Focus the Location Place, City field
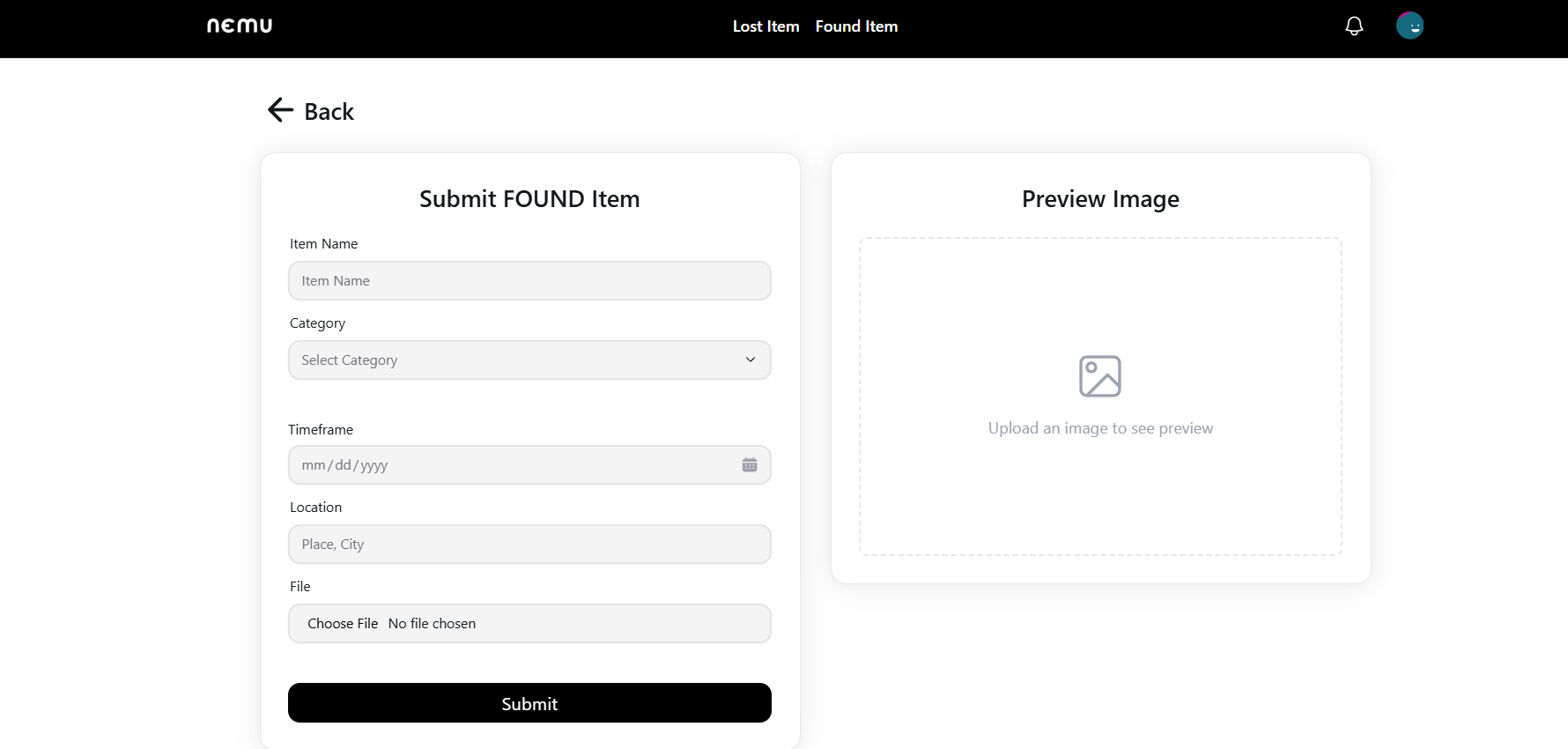The image size is (1568, 749). coord(529,544)
